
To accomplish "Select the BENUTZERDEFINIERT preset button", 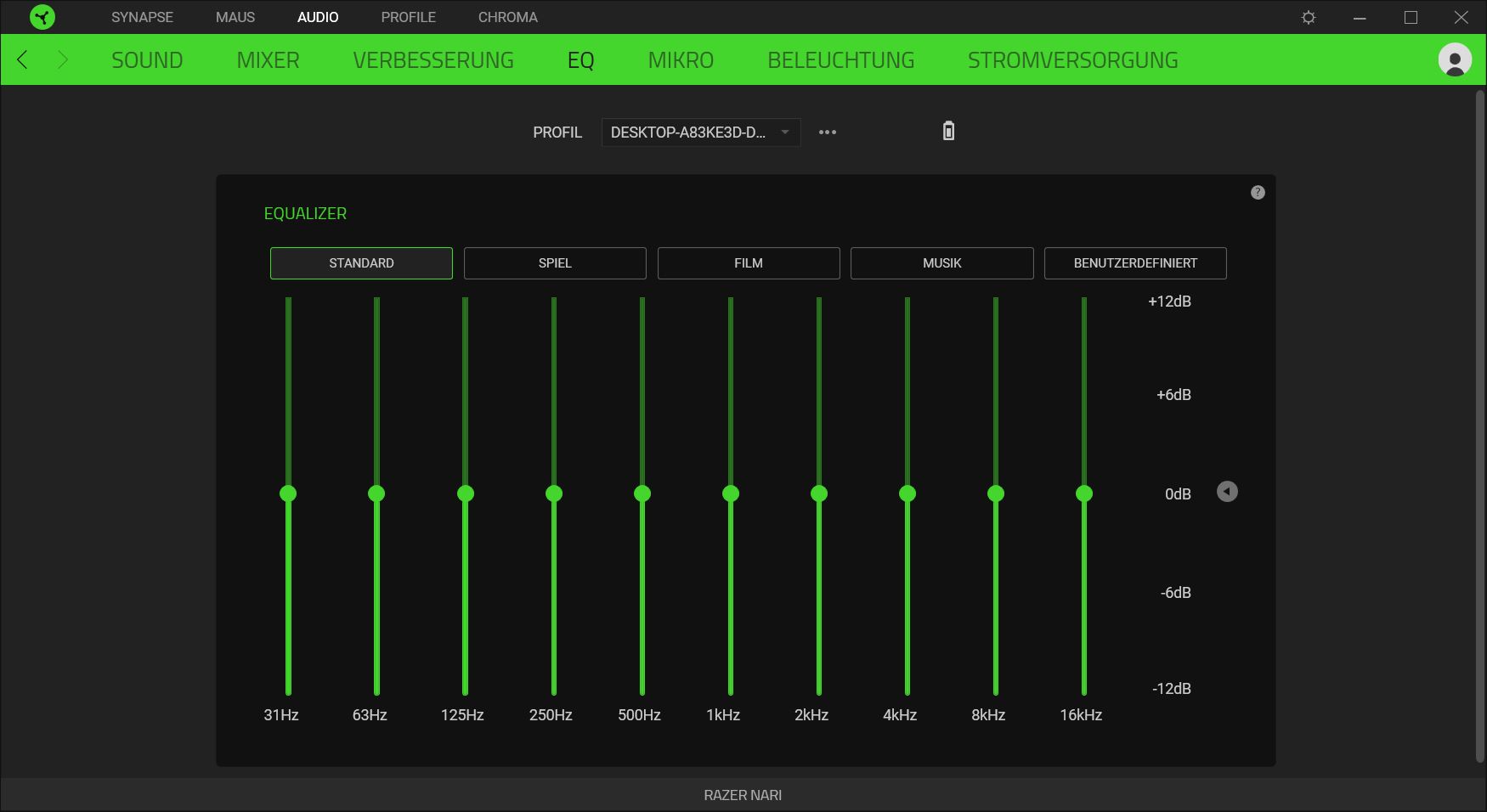I will (x=1134, y=263).
